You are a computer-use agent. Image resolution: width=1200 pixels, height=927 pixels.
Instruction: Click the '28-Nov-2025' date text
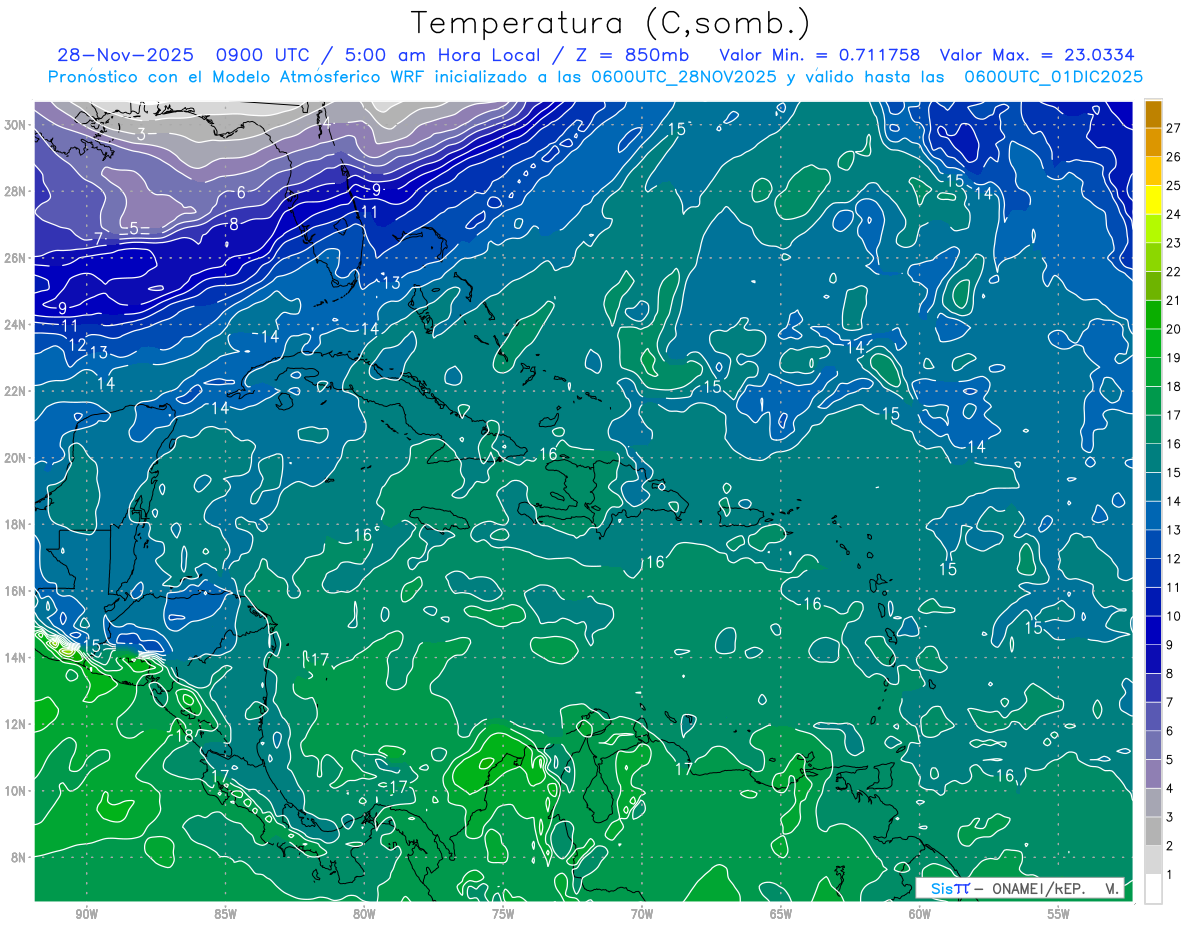(x=124, y=55)
